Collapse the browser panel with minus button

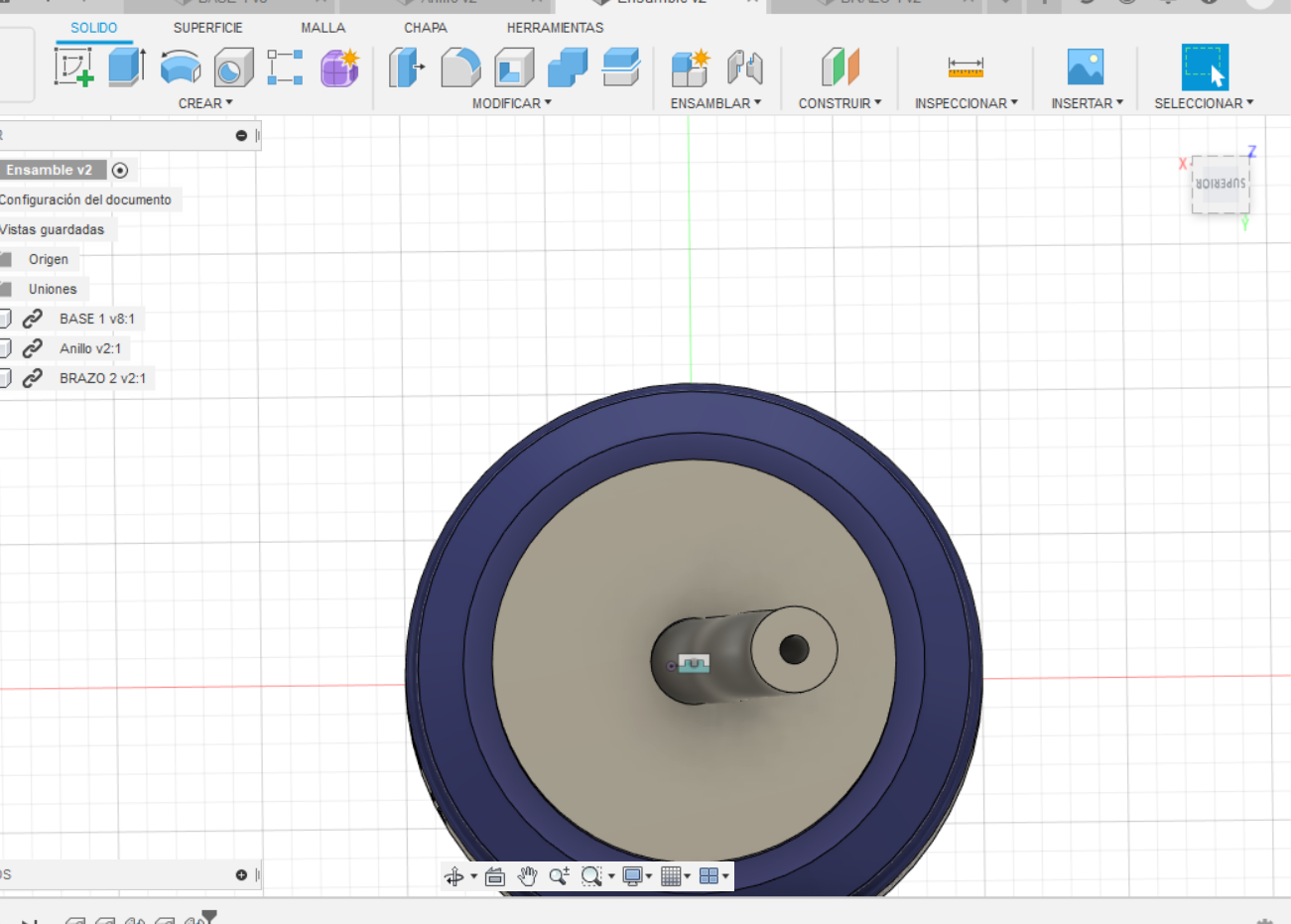(x=241, y=135)
